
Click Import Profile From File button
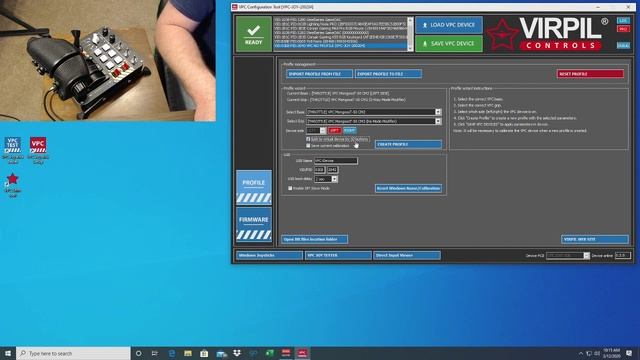pyautogui.click(x=319, y=74)
